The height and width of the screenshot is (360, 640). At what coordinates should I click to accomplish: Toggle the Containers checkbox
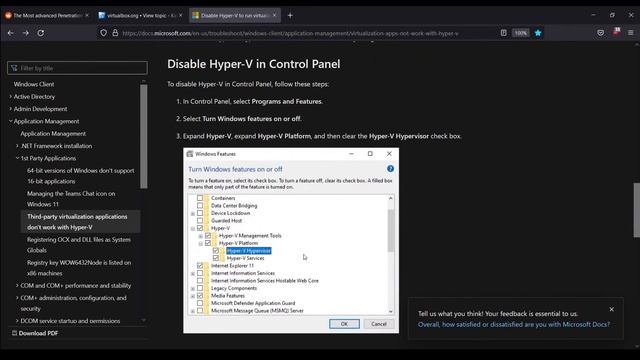pyautogui.click(x=200, y=198)
